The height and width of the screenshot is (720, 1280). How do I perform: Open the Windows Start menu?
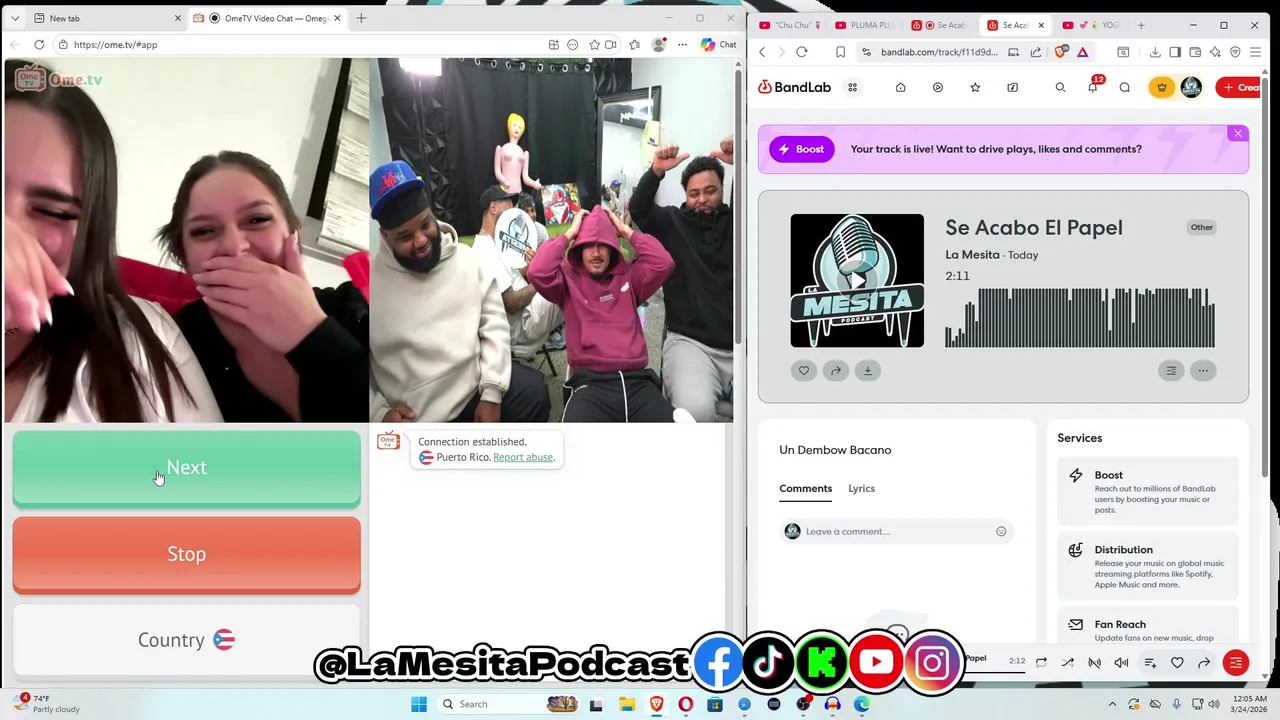(419, 704)
